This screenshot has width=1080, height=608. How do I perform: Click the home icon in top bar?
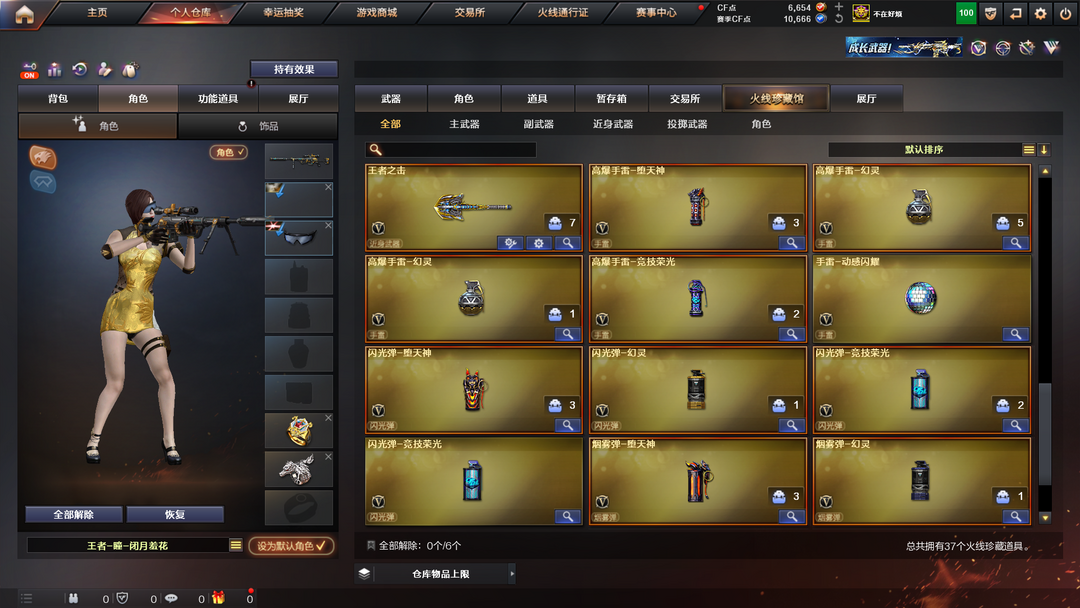[x=24, y=14]
